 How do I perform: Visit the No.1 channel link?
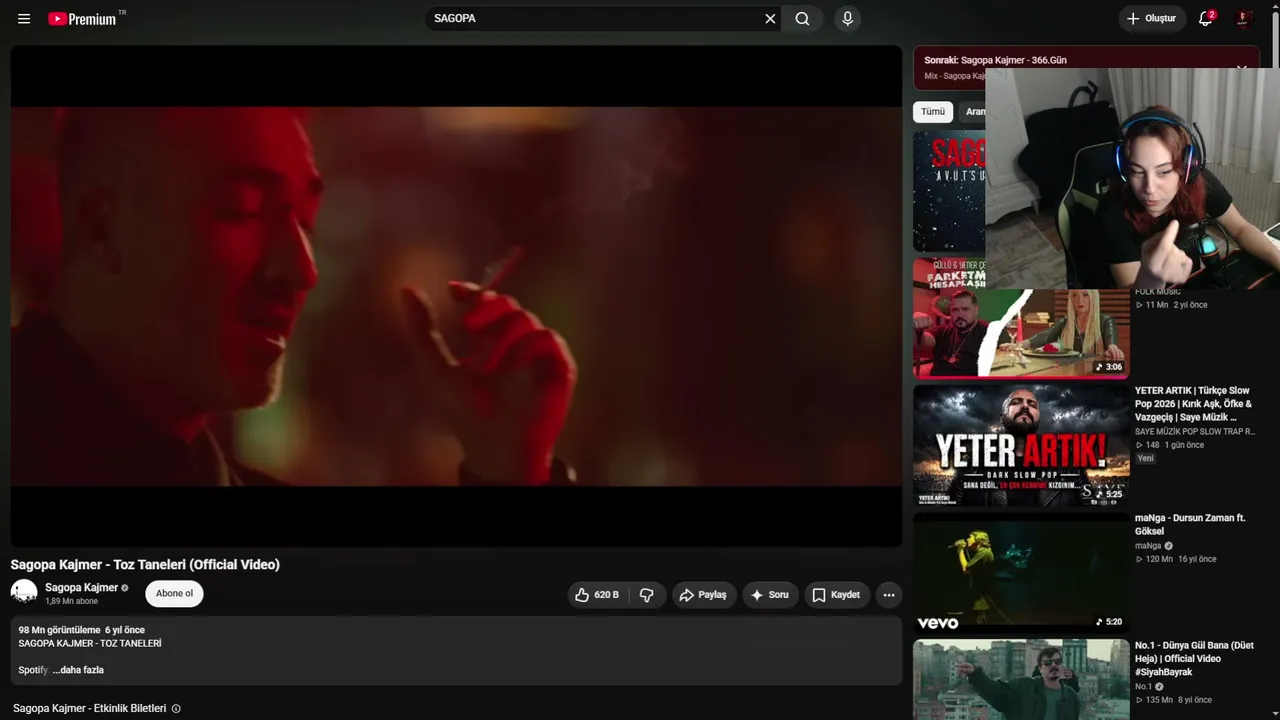[1143, 687]
